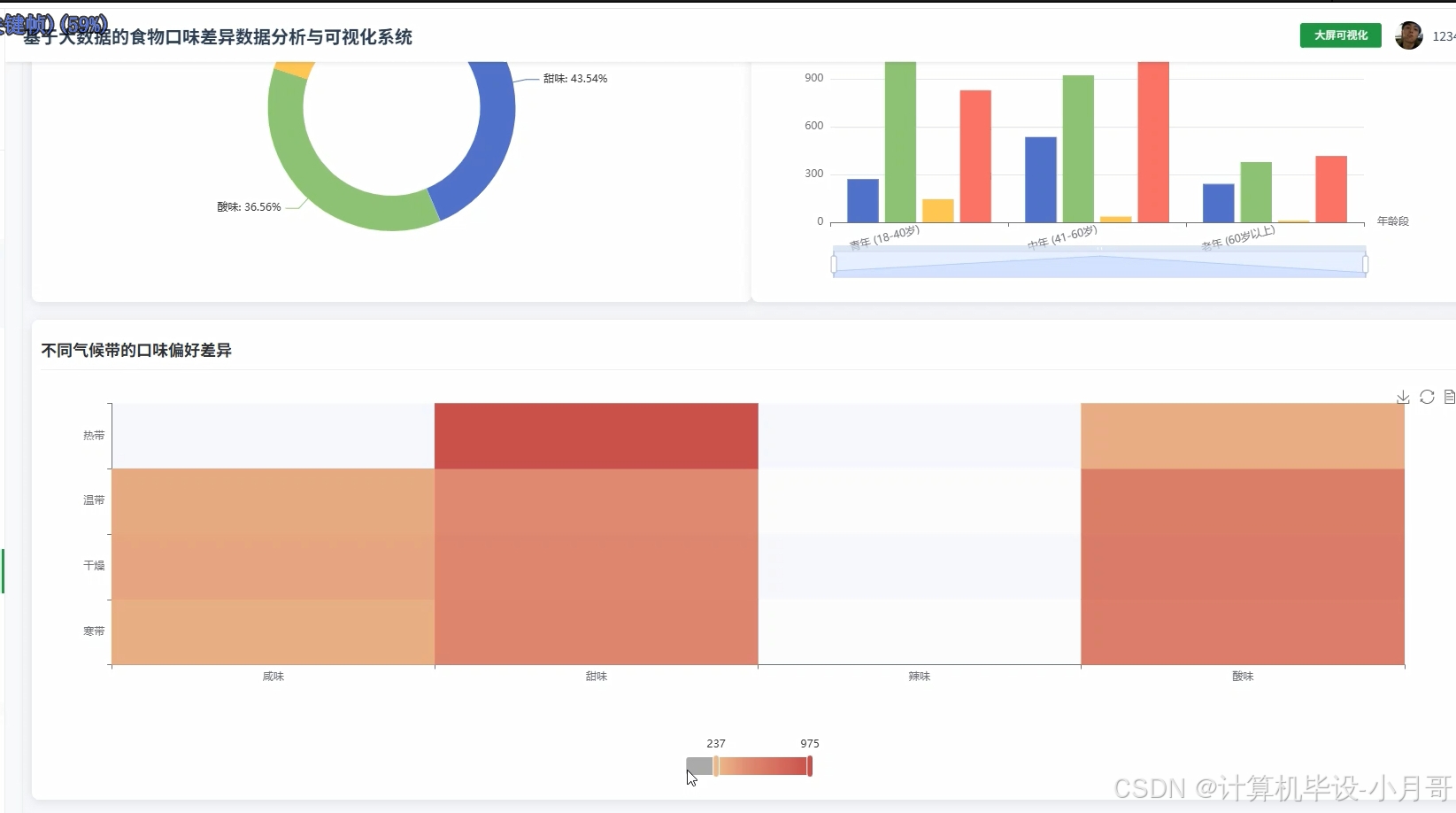The width and height of the screenshot is (1456, 813).
Task: Click the 咸味 x-axis label
Action: (x=273, y=677)
